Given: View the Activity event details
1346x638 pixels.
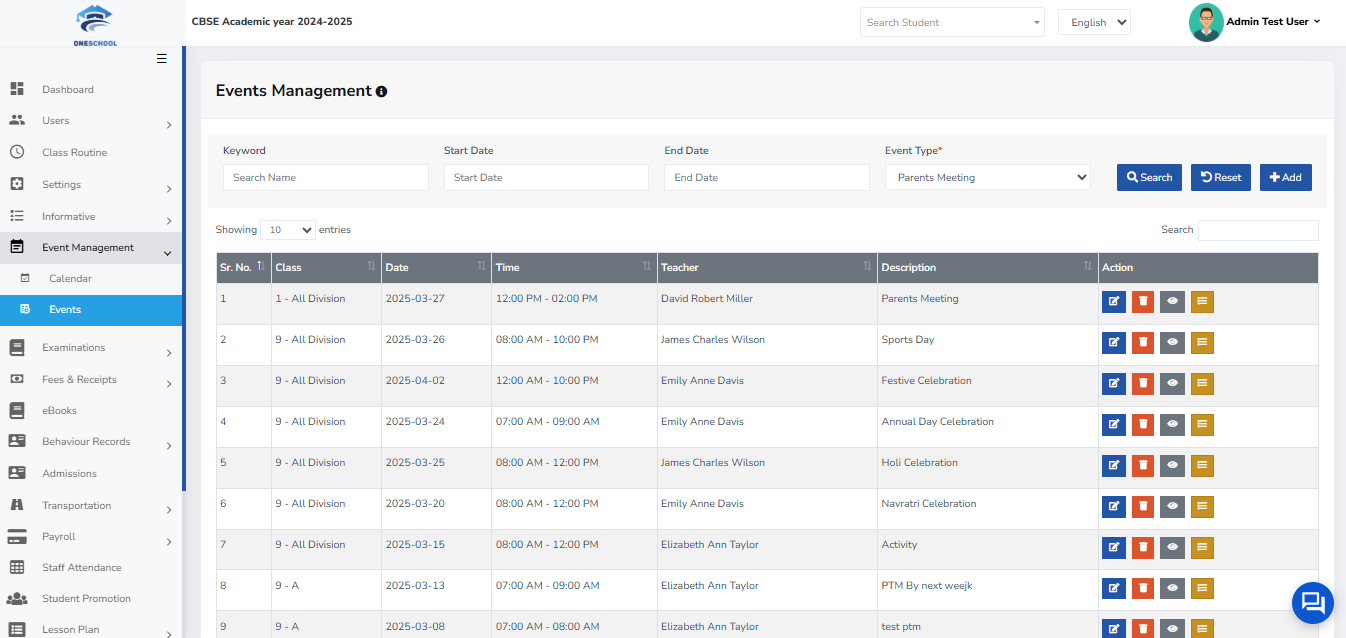Looking at the screenshot, I should [x=1172, y=548].
